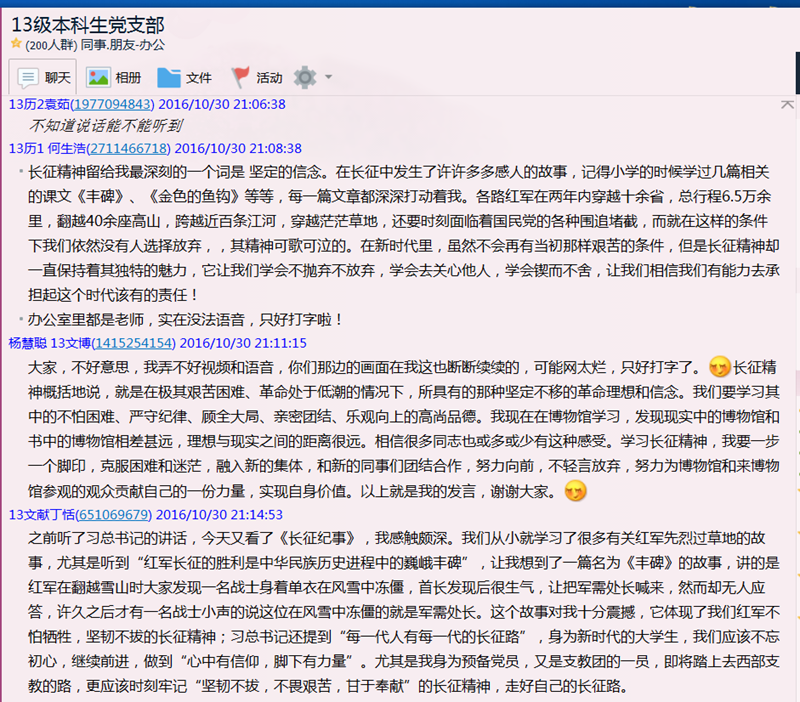
Task: Click sender name 杨慧聪 13文博
Action: click(x=48, y=342)
